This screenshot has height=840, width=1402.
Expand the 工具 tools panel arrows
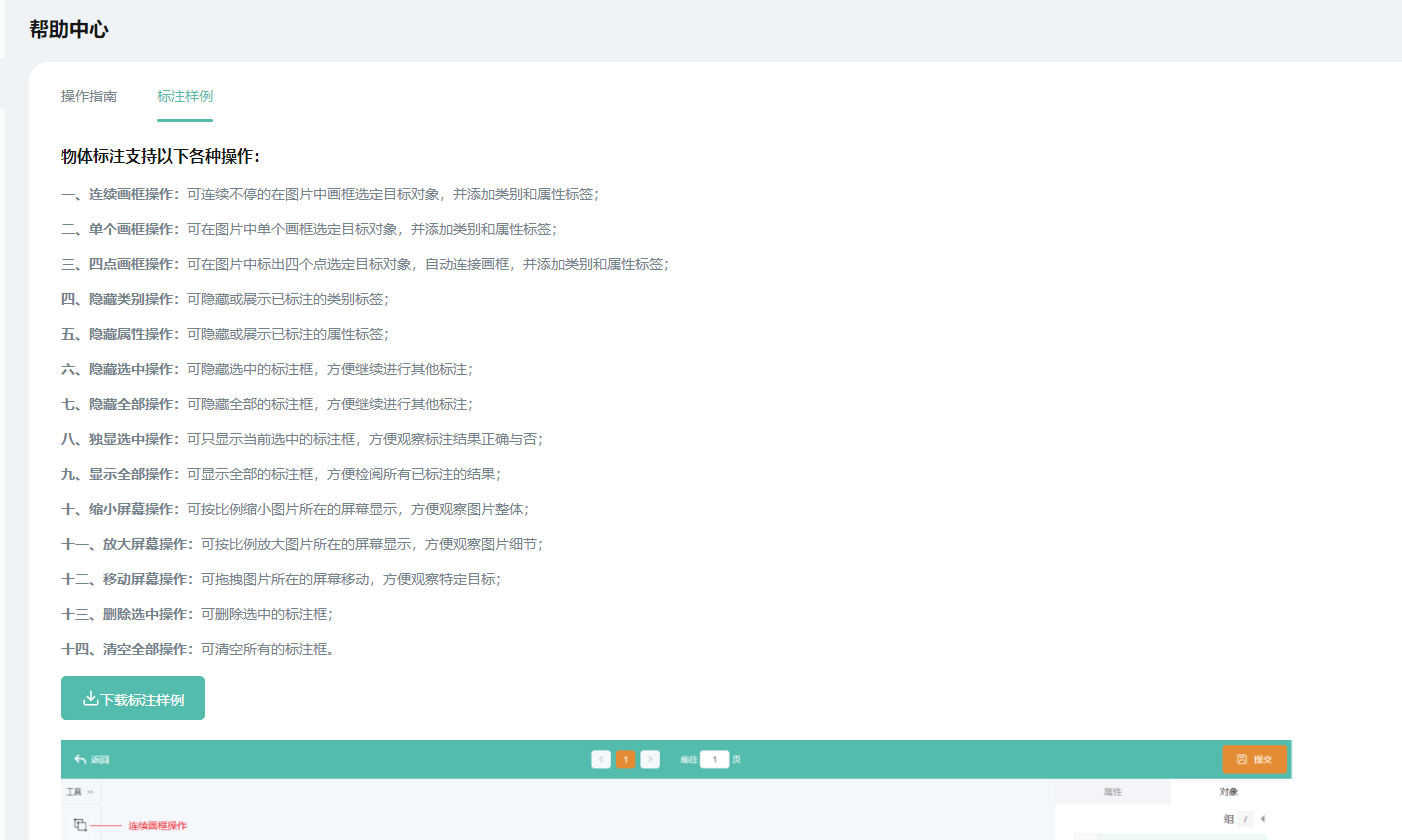pyautogui.click(x=90, y=791)
